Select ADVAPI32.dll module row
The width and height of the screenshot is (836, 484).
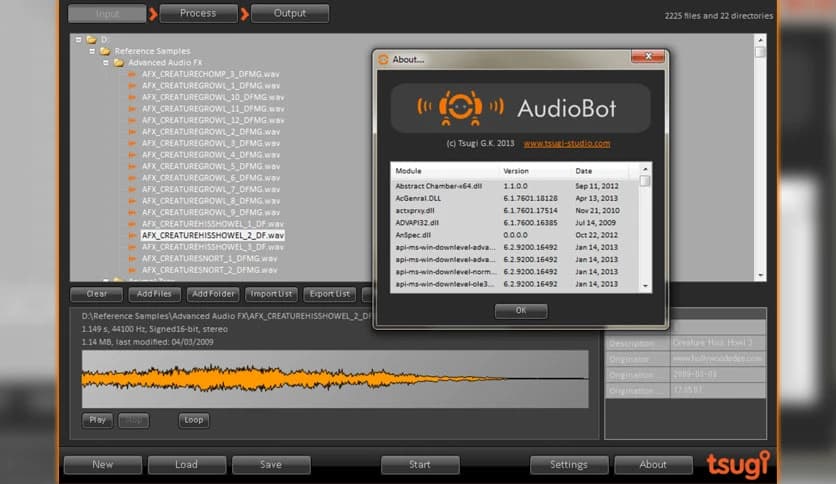point(515,223)
